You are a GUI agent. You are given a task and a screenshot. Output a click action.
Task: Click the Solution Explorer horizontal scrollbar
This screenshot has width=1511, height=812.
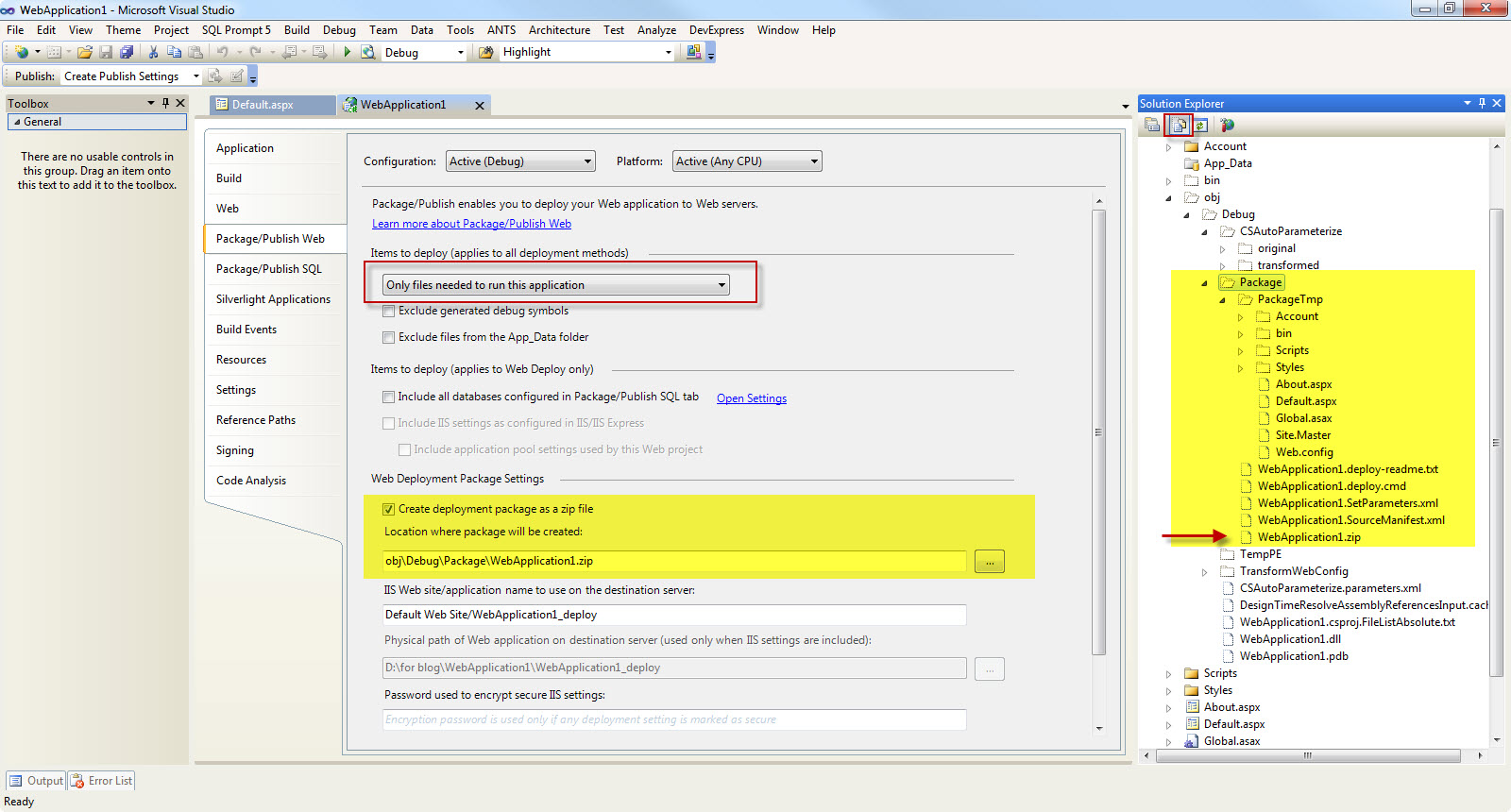[x=1307, y=755]
